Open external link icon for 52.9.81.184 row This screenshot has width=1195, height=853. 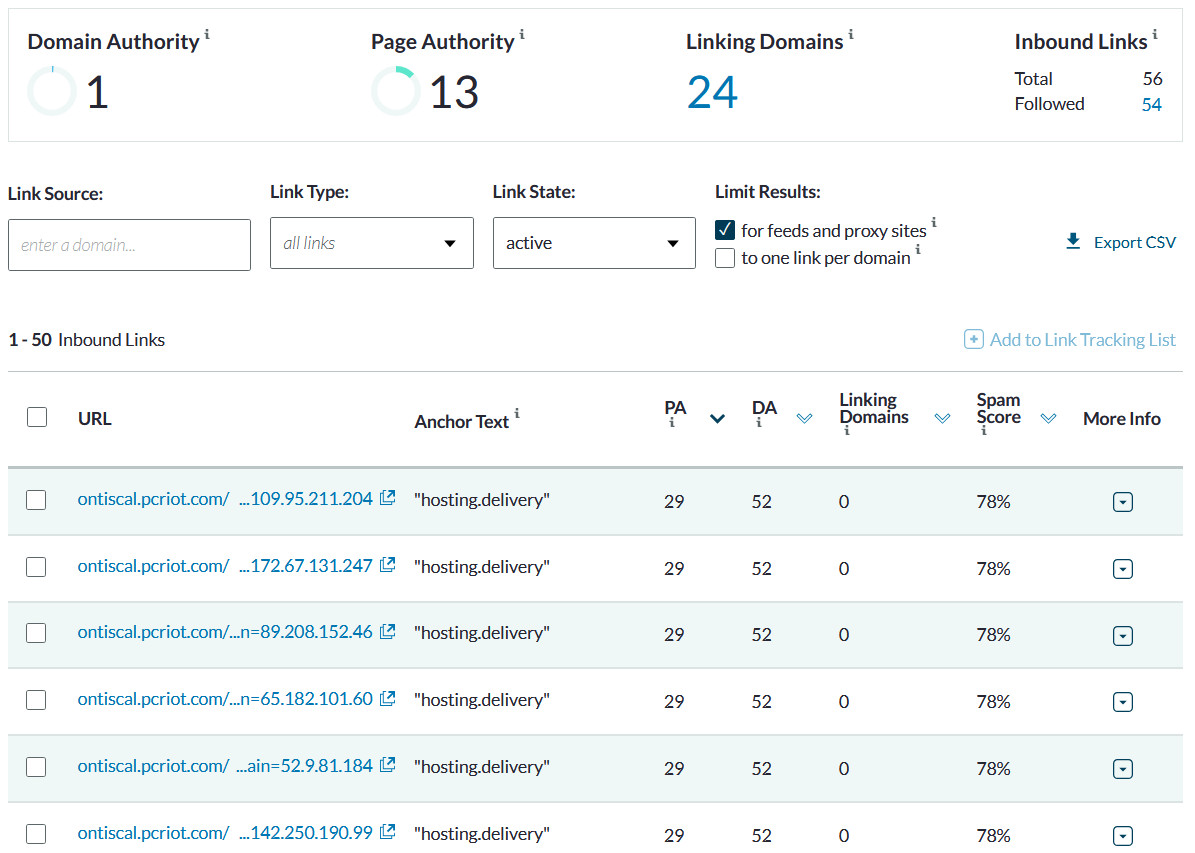387,765
